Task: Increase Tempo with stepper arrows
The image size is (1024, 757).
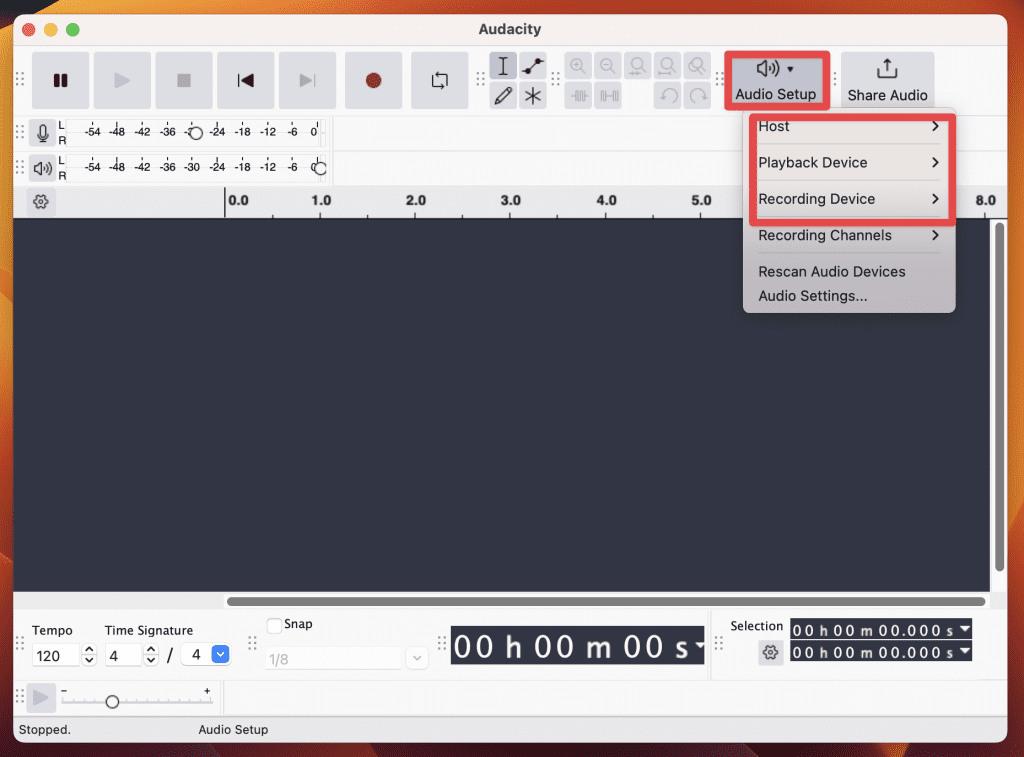Action: click(x=89, y=650)
